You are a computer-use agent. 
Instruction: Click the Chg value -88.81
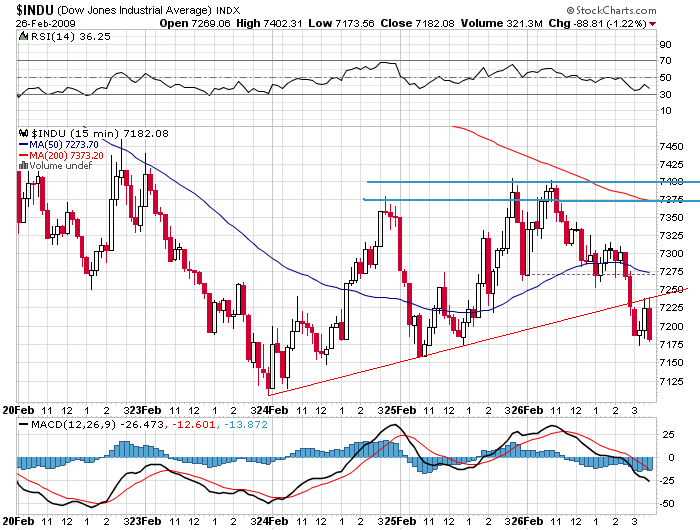coord(588,24)
